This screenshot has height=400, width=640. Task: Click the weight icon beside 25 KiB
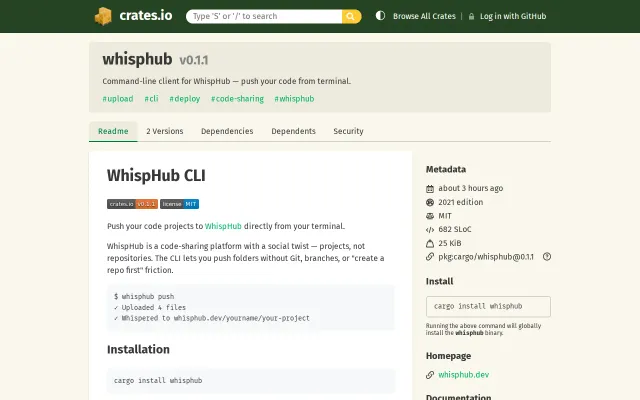coord(430,243)
